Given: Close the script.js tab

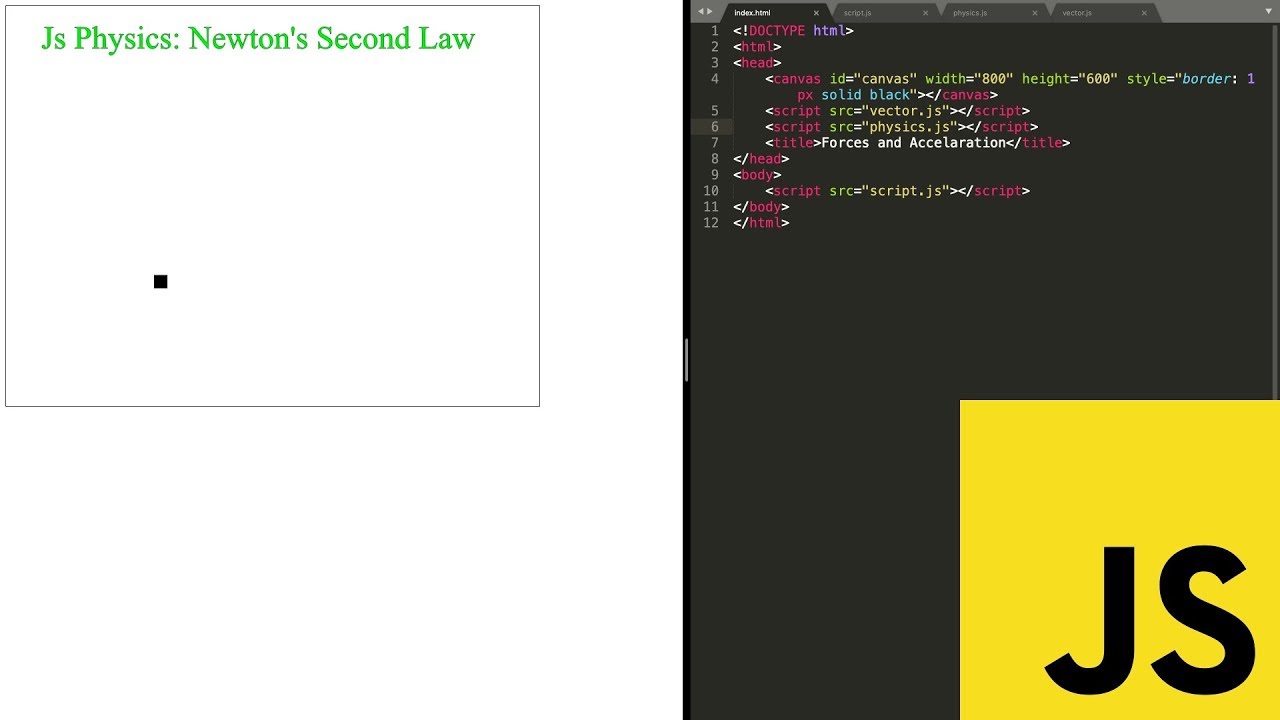Looking at the screenshot, I should tap(925, 13).
